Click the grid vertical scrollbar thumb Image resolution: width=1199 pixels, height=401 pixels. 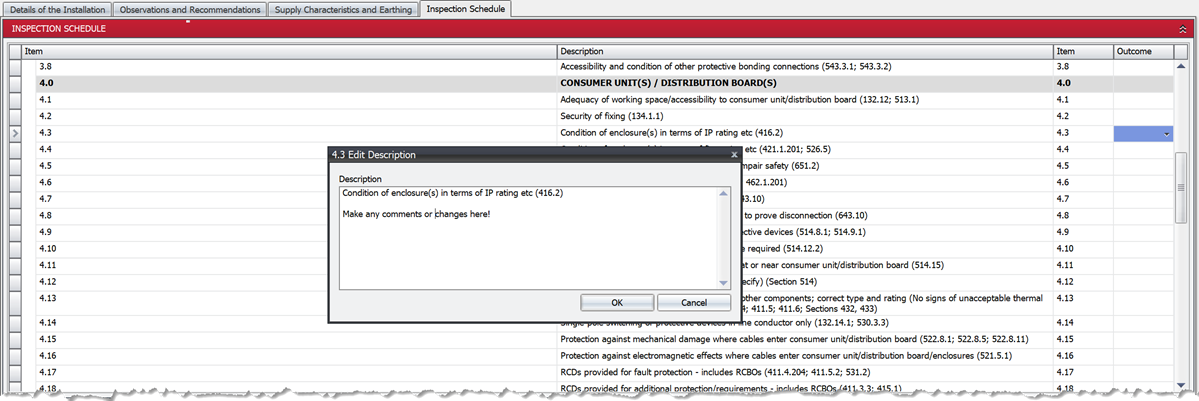pos(1181,187)
